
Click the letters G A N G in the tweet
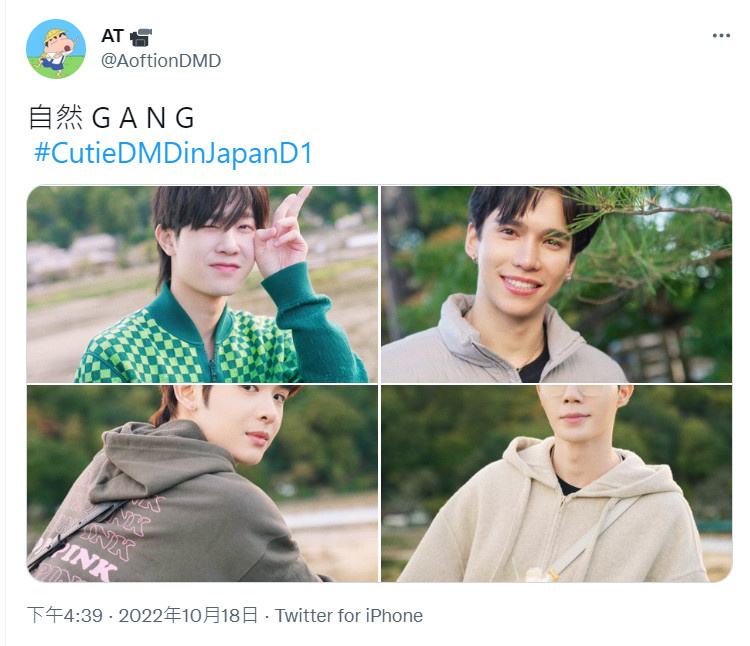pyautogui.click(x=143, y=118)
